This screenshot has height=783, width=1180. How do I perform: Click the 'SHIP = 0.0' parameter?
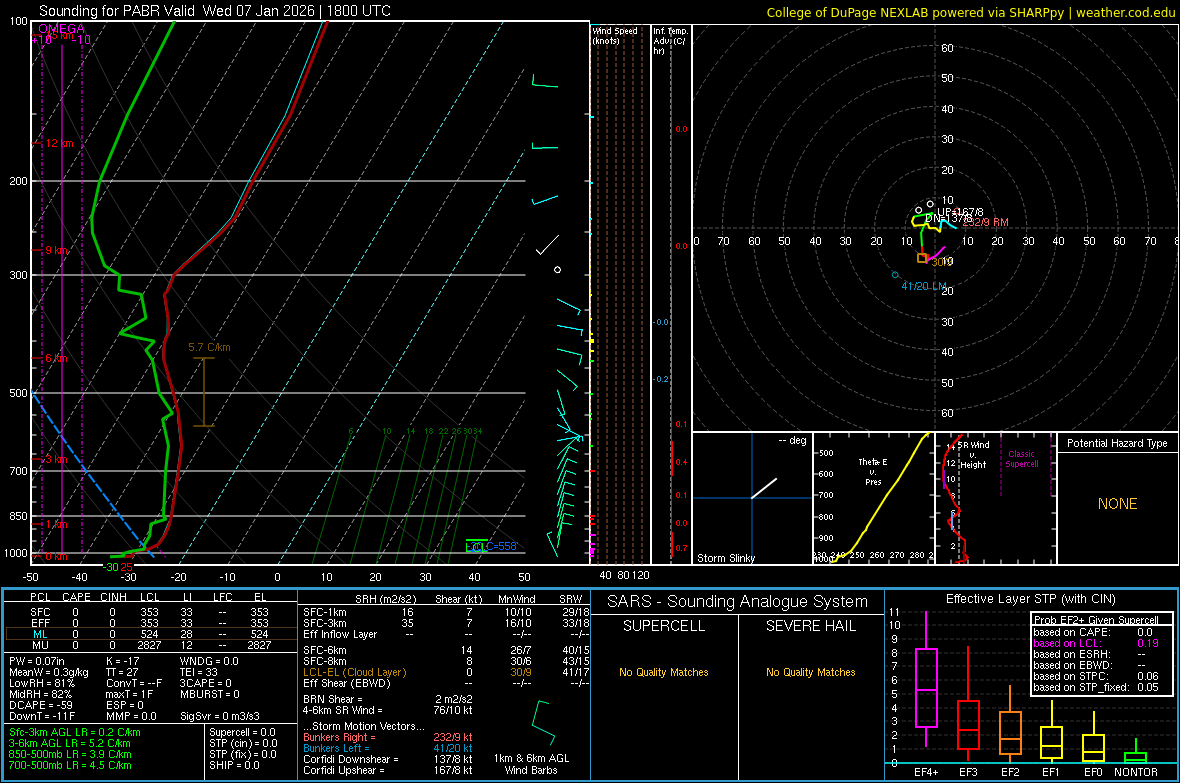(x=234, y=765)
